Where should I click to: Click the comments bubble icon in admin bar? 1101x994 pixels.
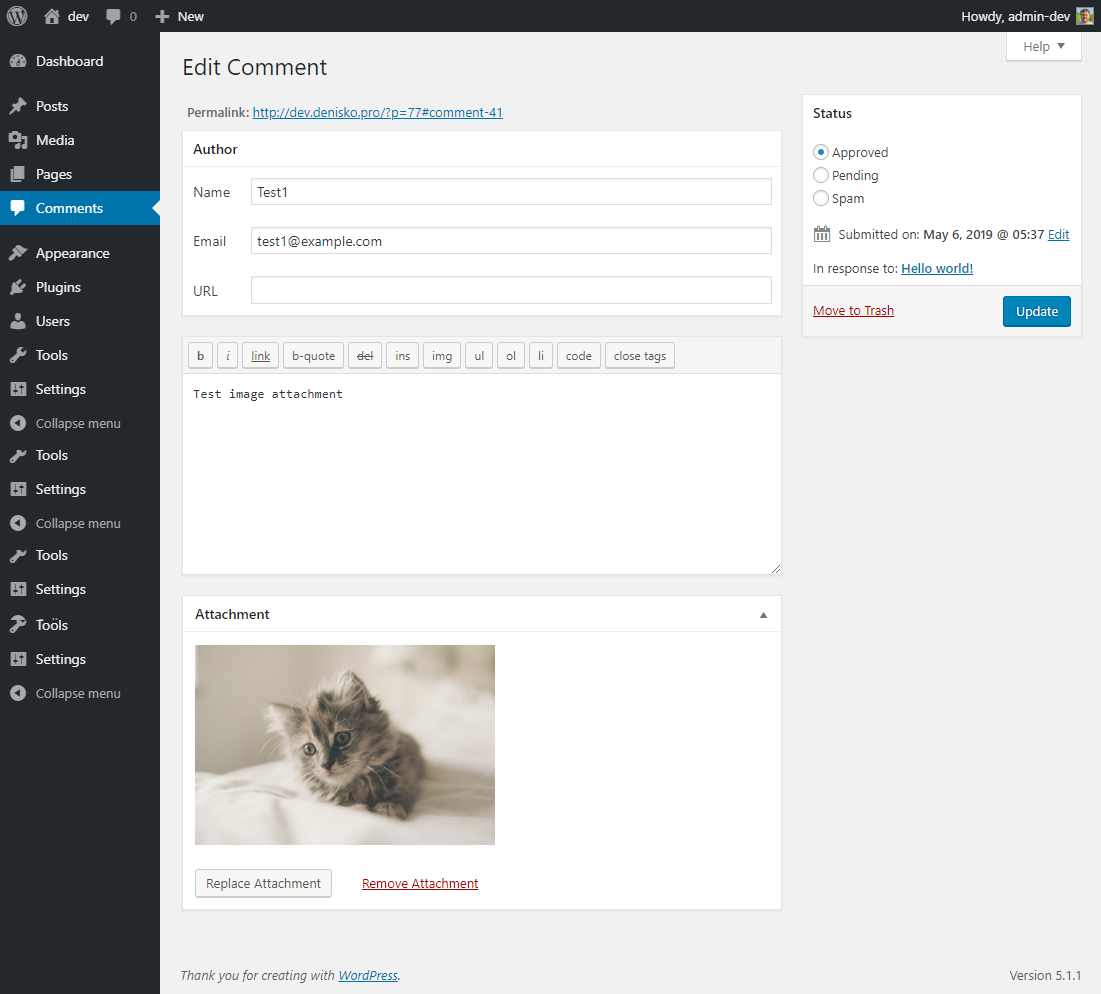[x=114, y=16]
